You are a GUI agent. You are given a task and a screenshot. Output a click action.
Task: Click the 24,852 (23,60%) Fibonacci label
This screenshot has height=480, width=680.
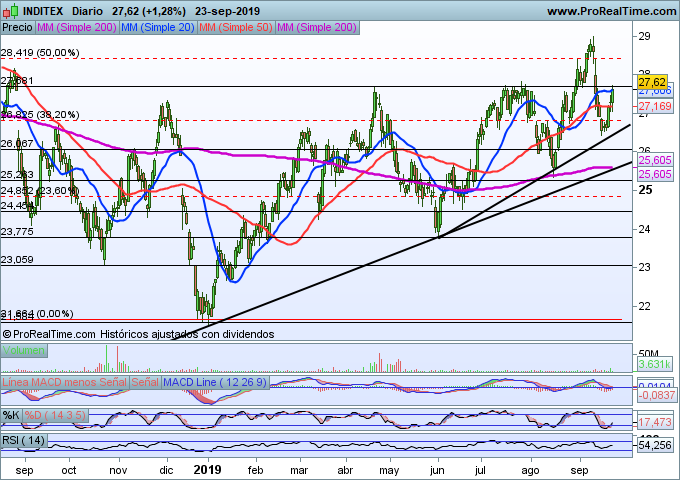click(x=40, y=190)
